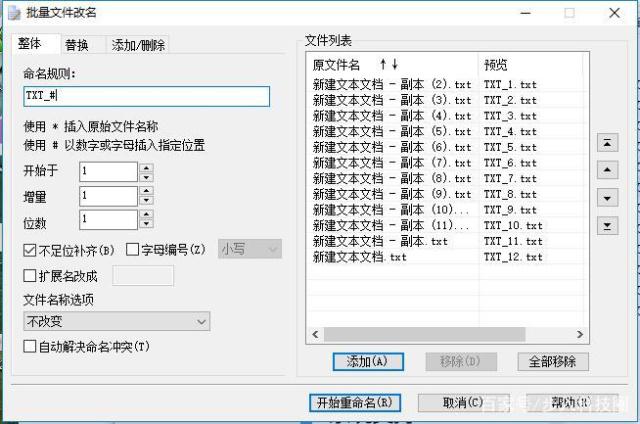Viewport: 640px width, 424px height.
Task: Click the 帮助 help button
Action: coord(571,403)
